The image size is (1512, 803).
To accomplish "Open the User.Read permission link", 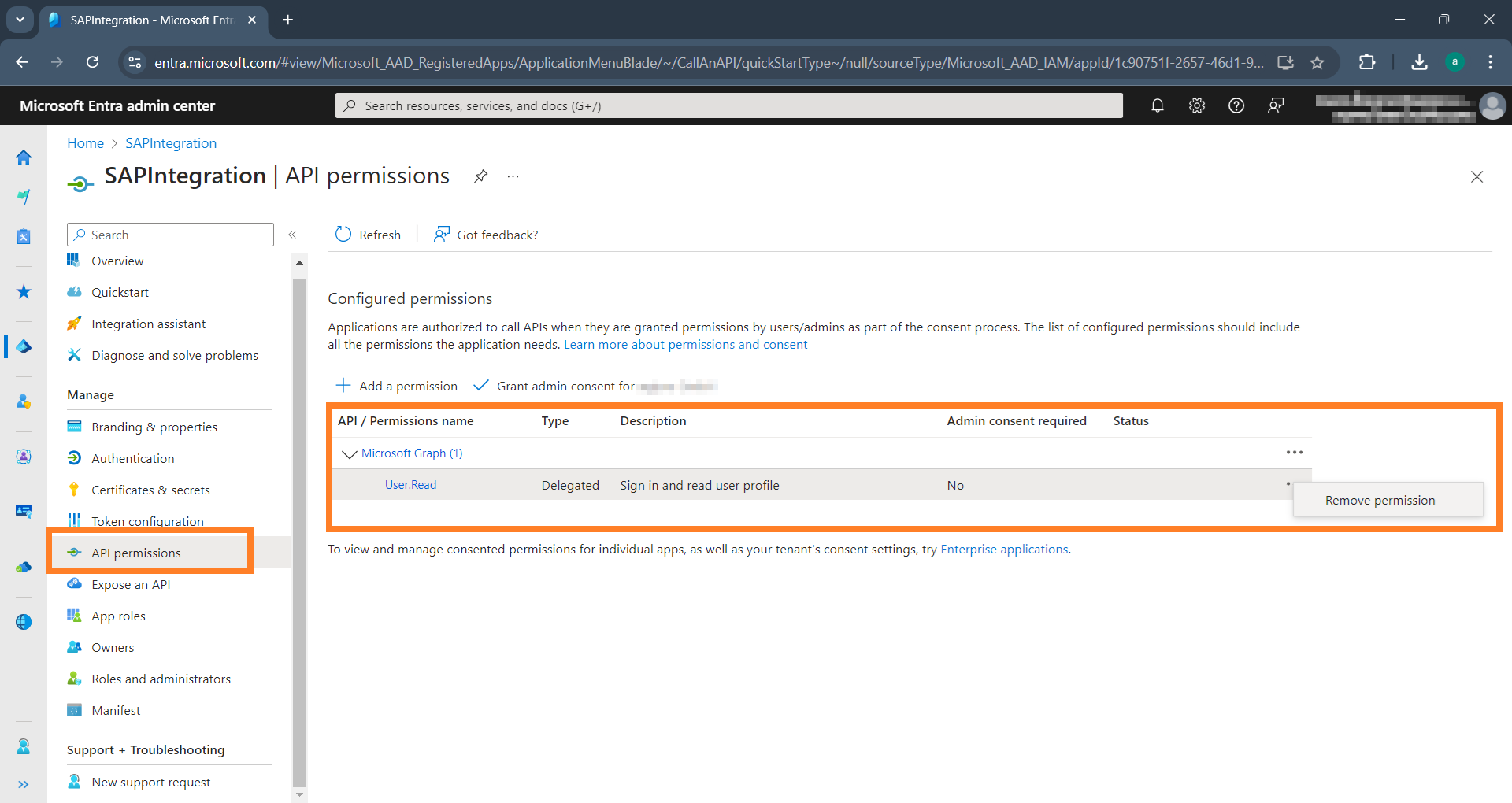I will point(410,485).
